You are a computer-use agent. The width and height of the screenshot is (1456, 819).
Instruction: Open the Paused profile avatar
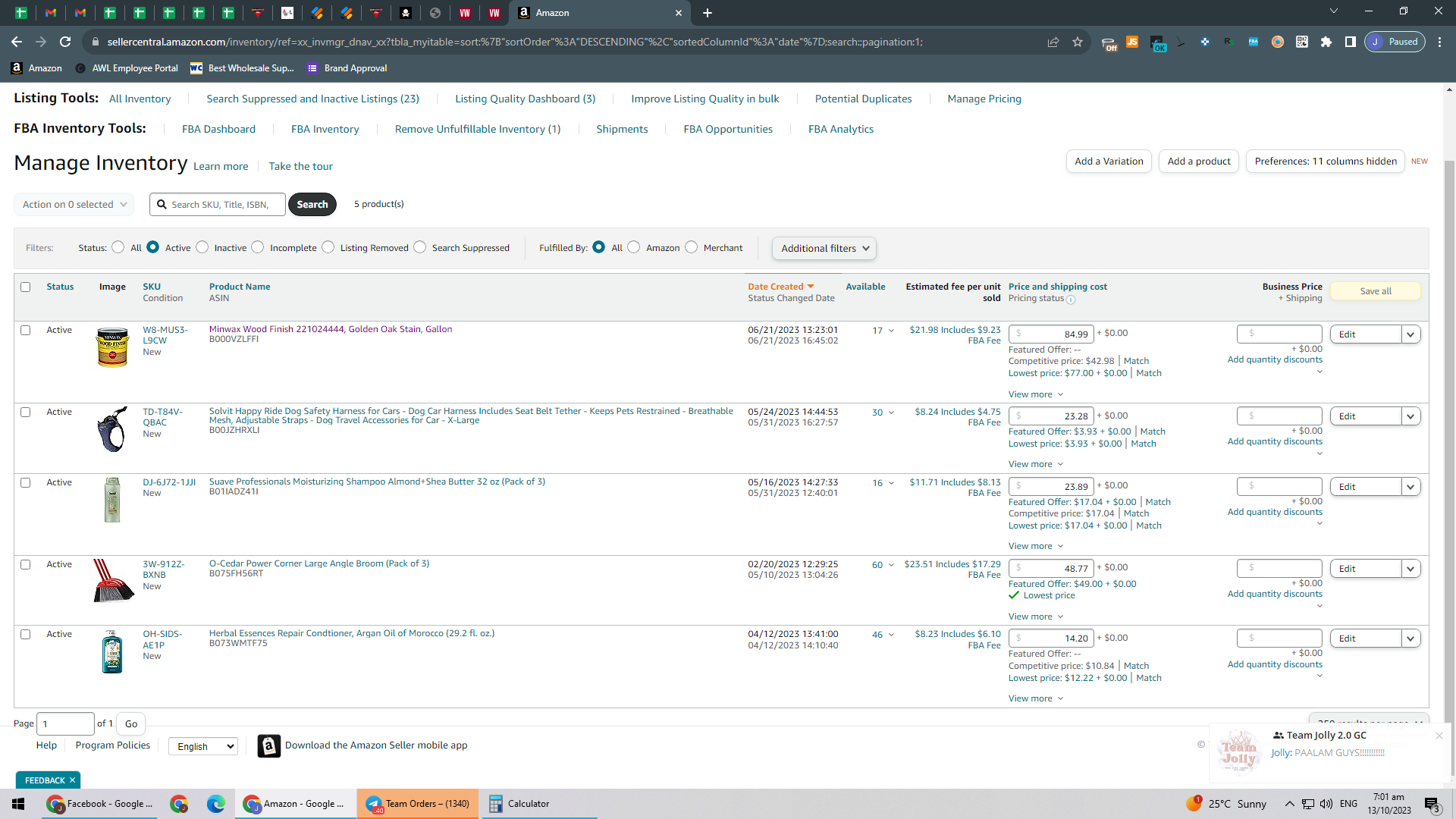[1395, 42]
